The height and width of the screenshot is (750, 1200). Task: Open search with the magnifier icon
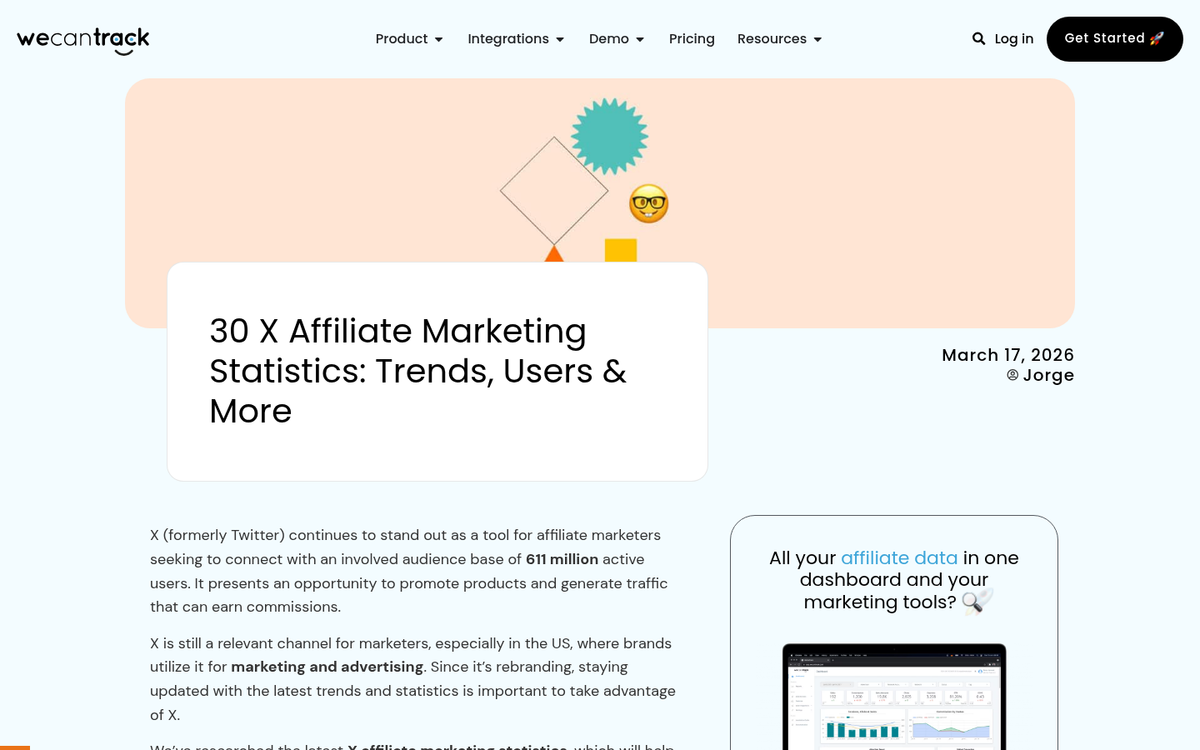[978, 39]
